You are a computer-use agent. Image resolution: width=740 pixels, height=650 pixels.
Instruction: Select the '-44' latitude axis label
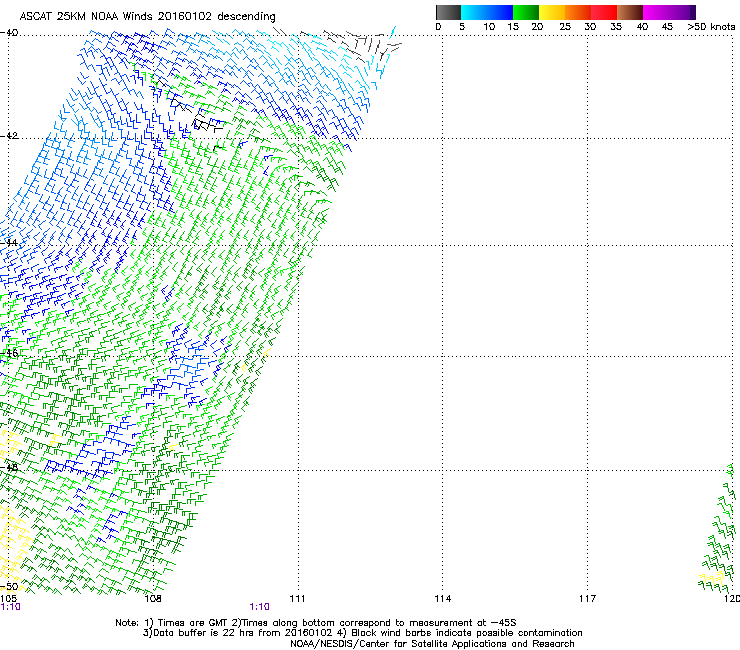pyautogui.click(x=9, y=243)
